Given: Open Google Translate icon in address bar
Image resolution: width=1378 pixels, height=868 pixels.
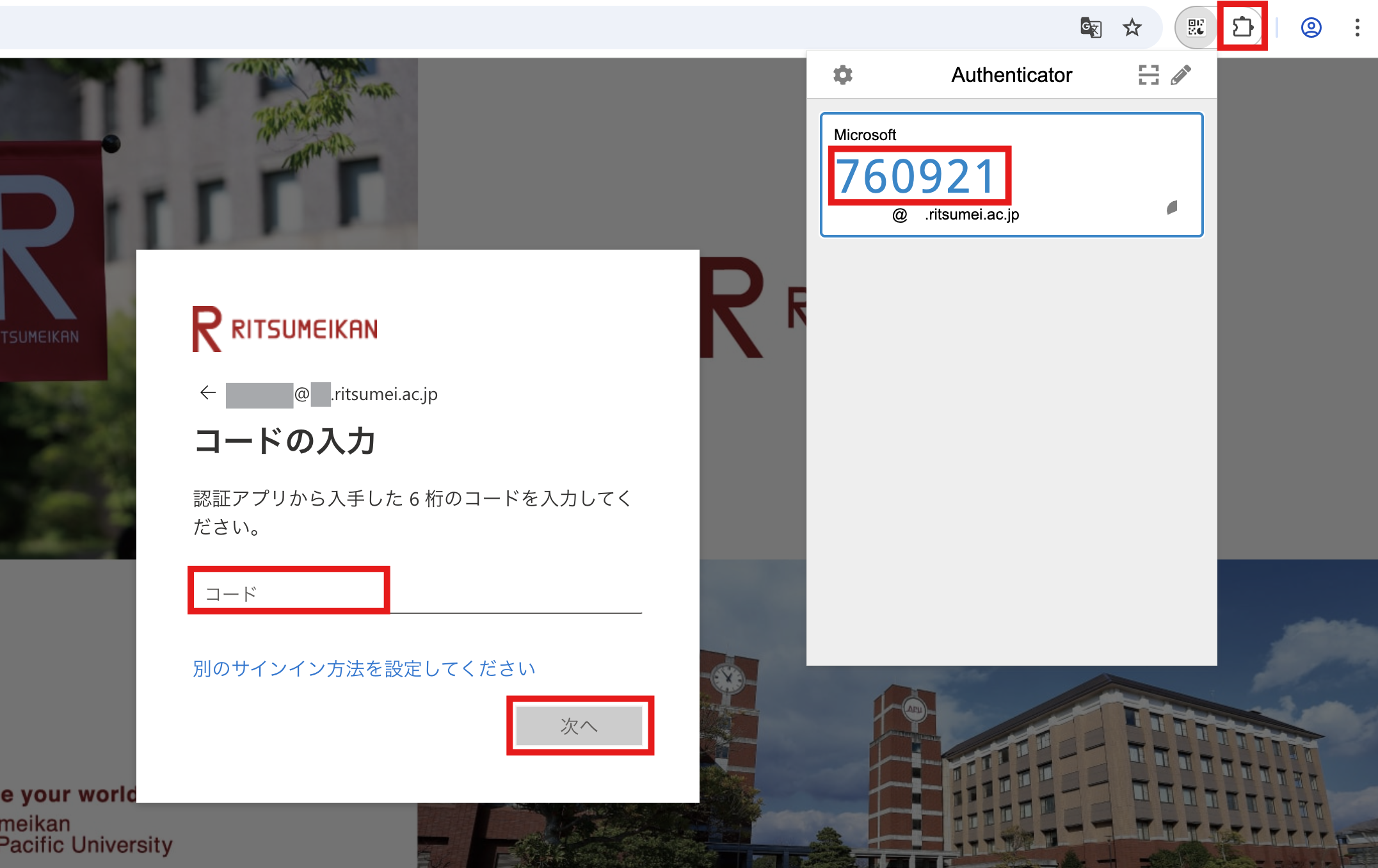Looking at the screenshot, I should pos(1091,28).
